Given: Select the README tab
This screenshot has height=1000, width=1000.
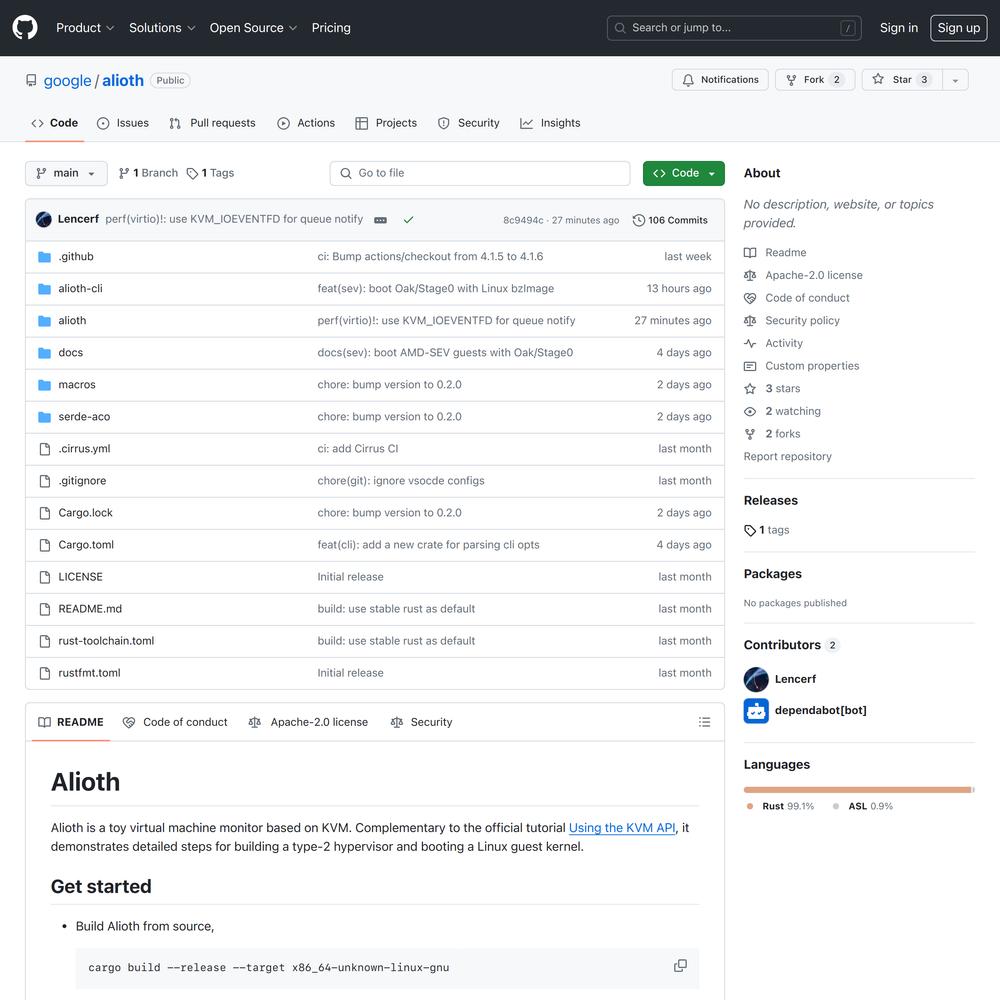Looking at the screenshot, I should pos(71,722).
